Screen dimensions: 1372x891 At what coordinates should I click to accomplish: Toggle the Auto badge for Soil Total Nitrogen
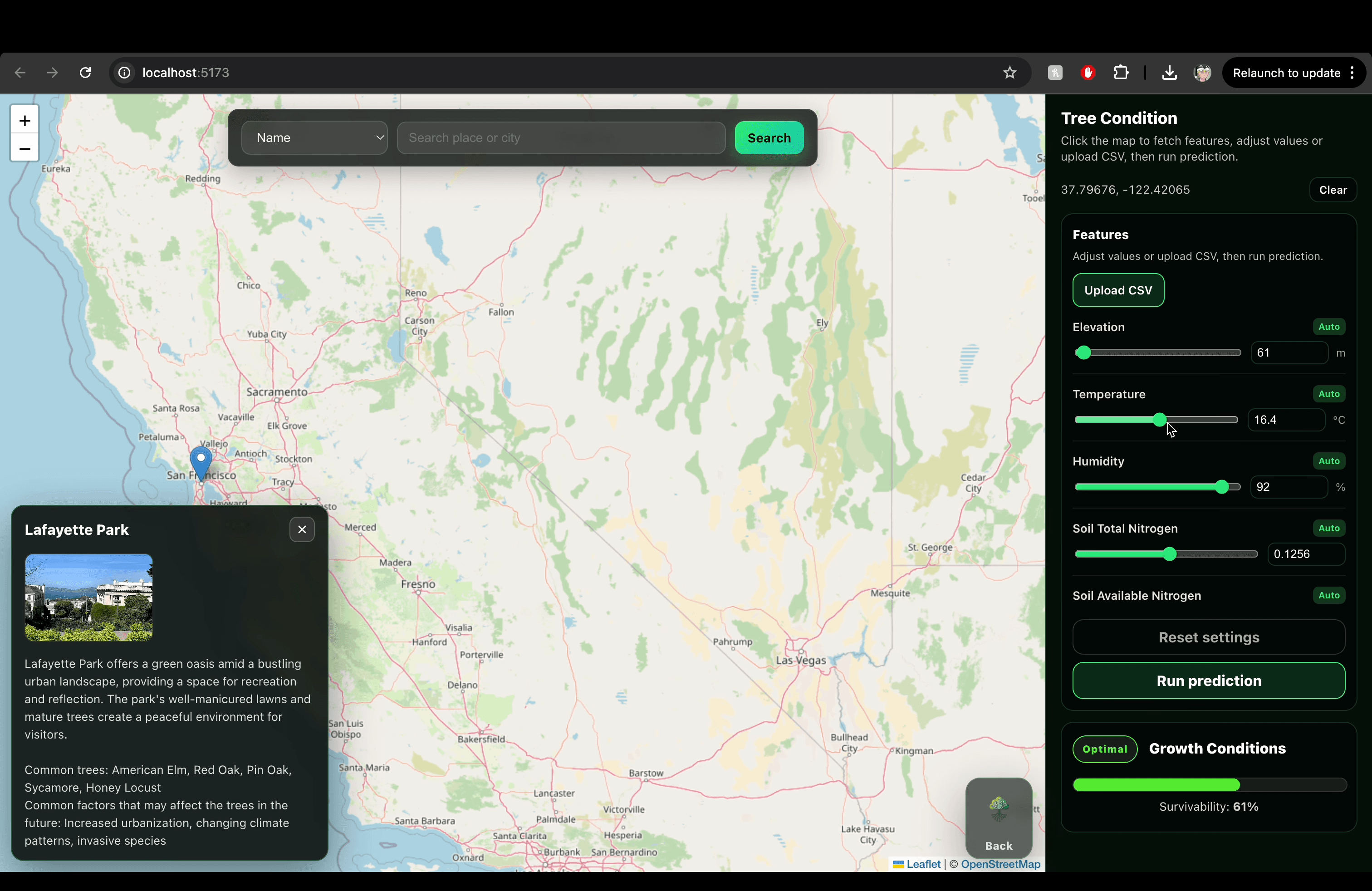tap(1329, 528)
